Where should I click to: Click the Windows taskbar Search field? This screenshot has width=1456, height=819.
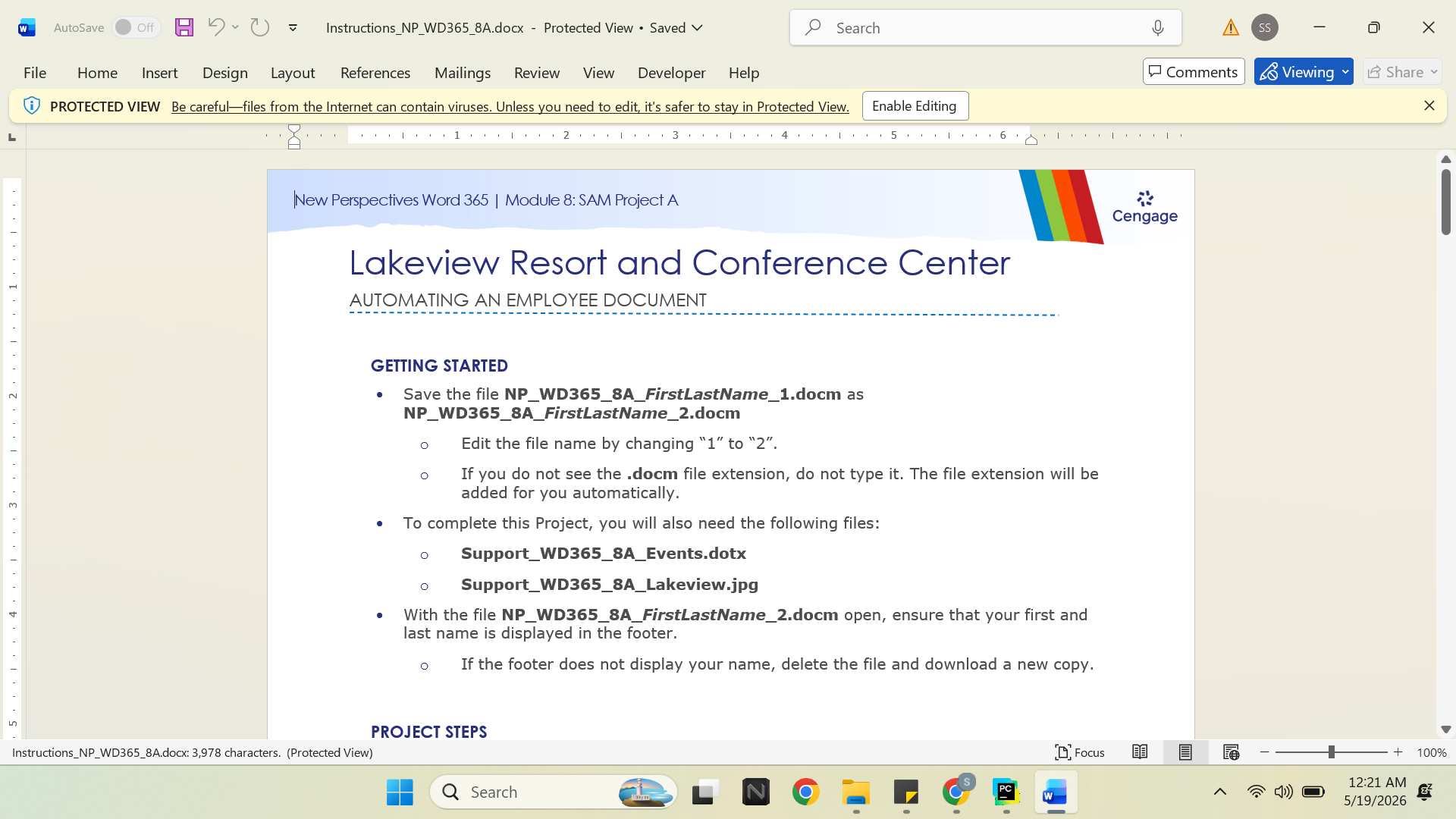point(554,792)
